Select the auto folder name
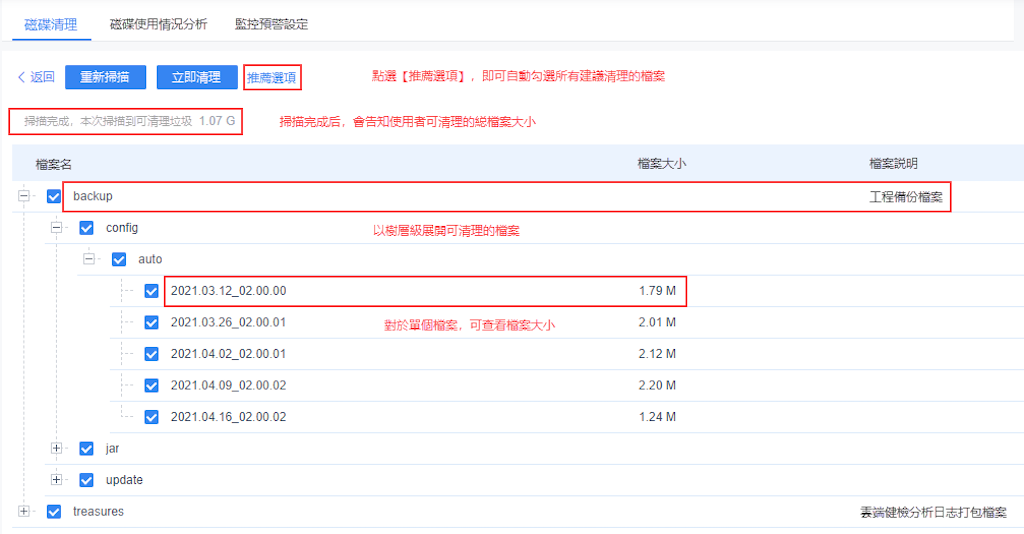This screenshot has height=534, width=1024. (150, 259)
